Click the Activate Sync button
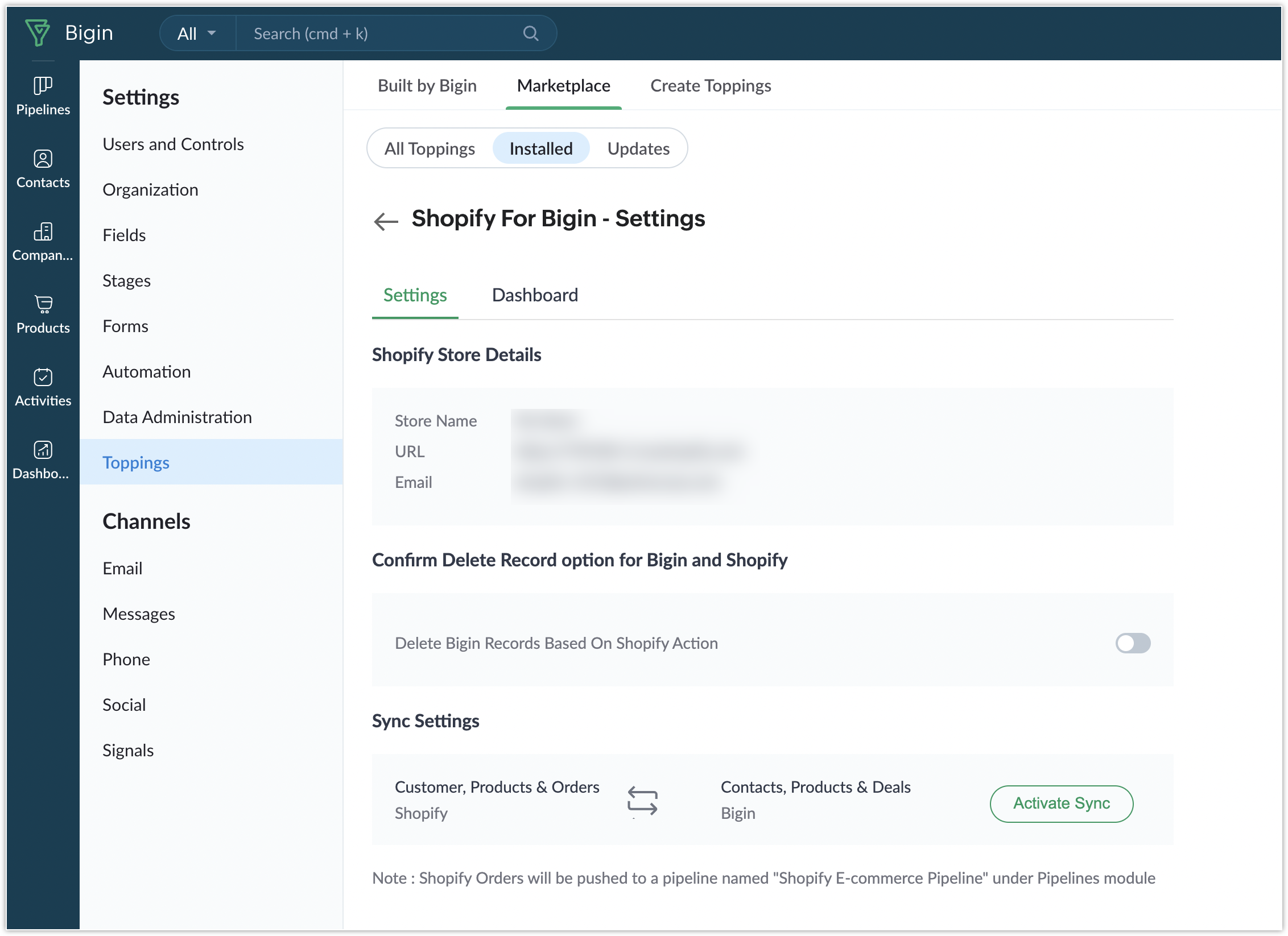This screenshot has width=1288, height=936. coord(1061,803)
